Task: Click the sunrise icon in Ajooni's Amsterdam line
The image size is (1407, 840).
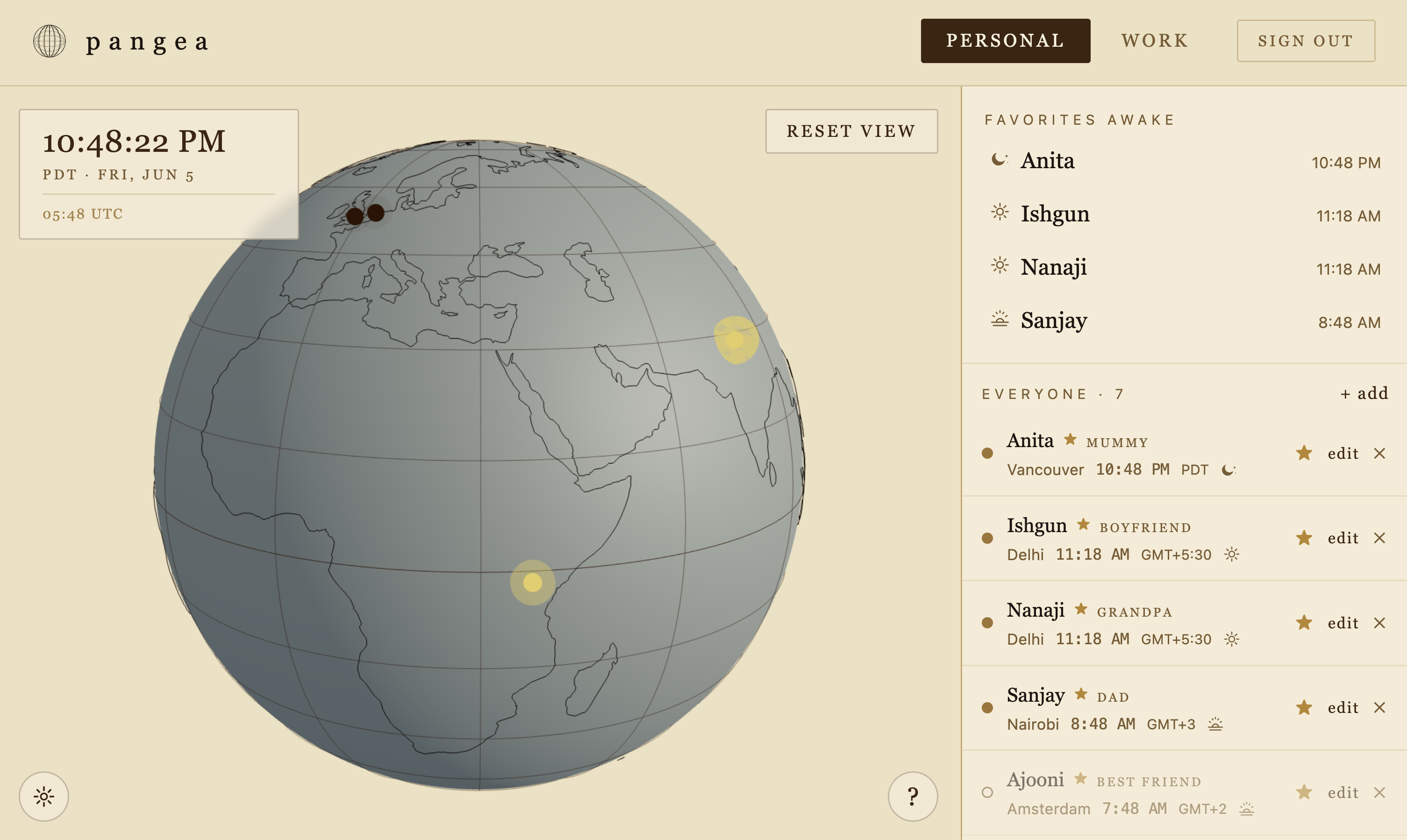Action: (1246, 809)
